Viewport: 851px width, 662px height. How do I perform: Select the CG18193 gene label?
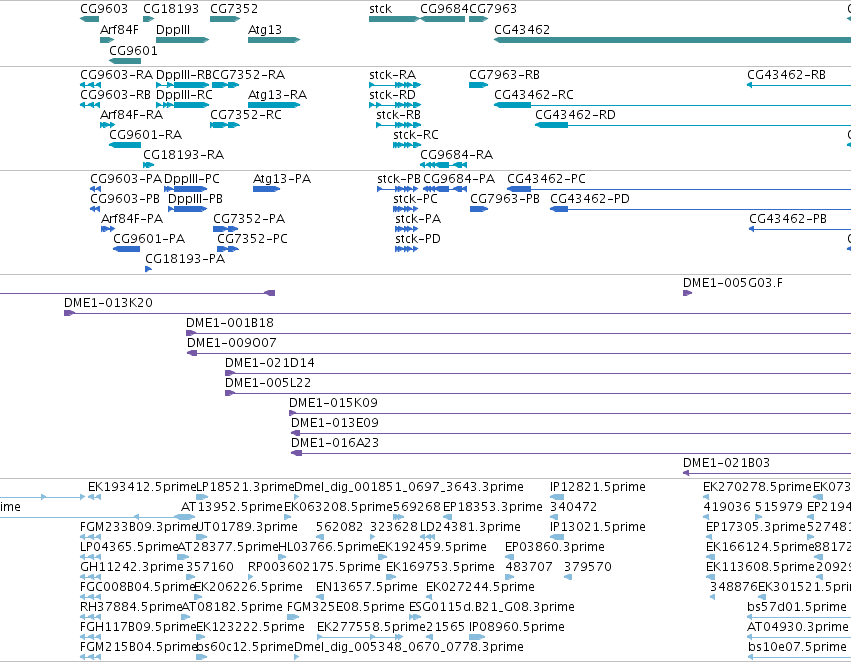pos(171,9)
